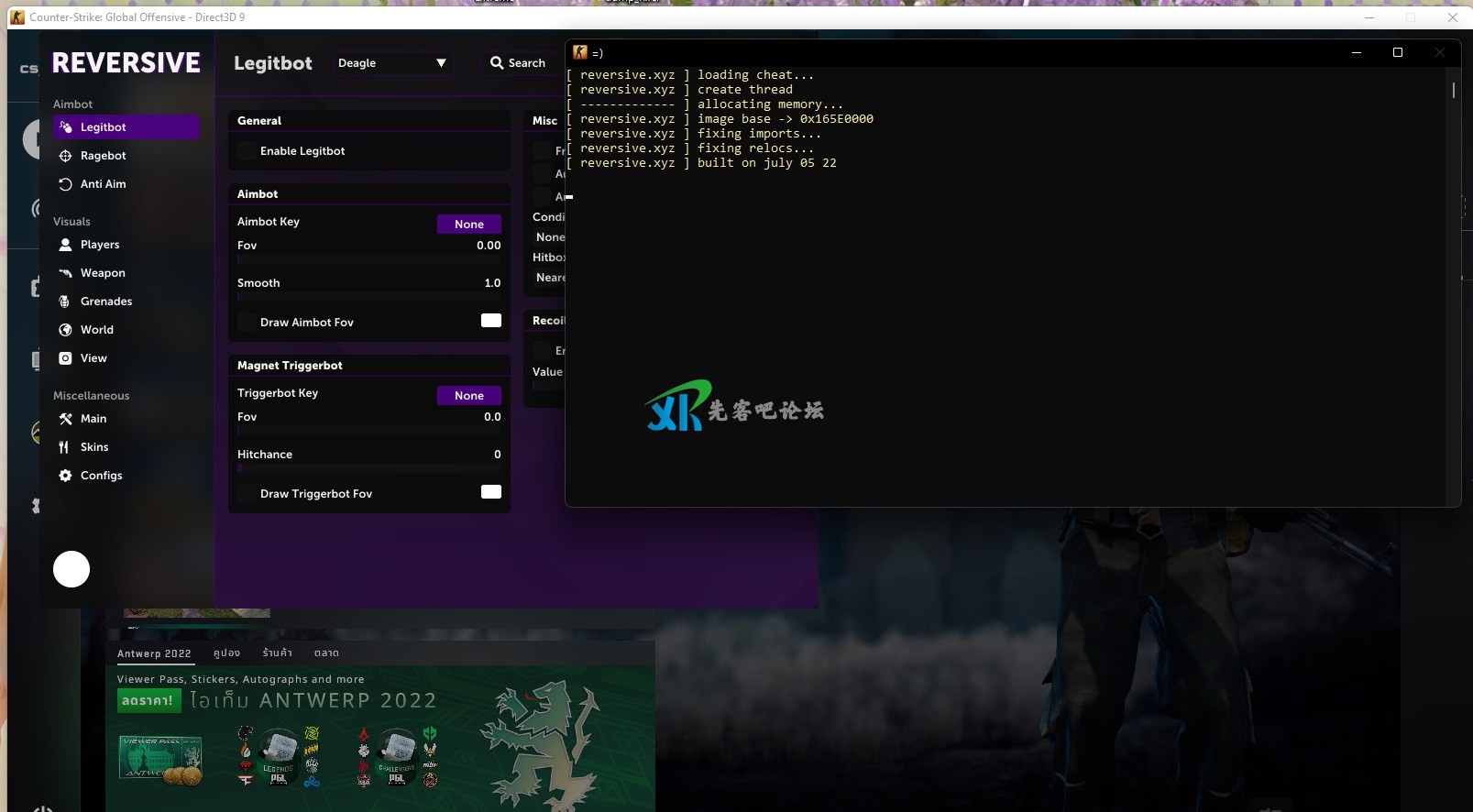Open Grenades section icon
1473x812 pixels.
coord(65,302)
